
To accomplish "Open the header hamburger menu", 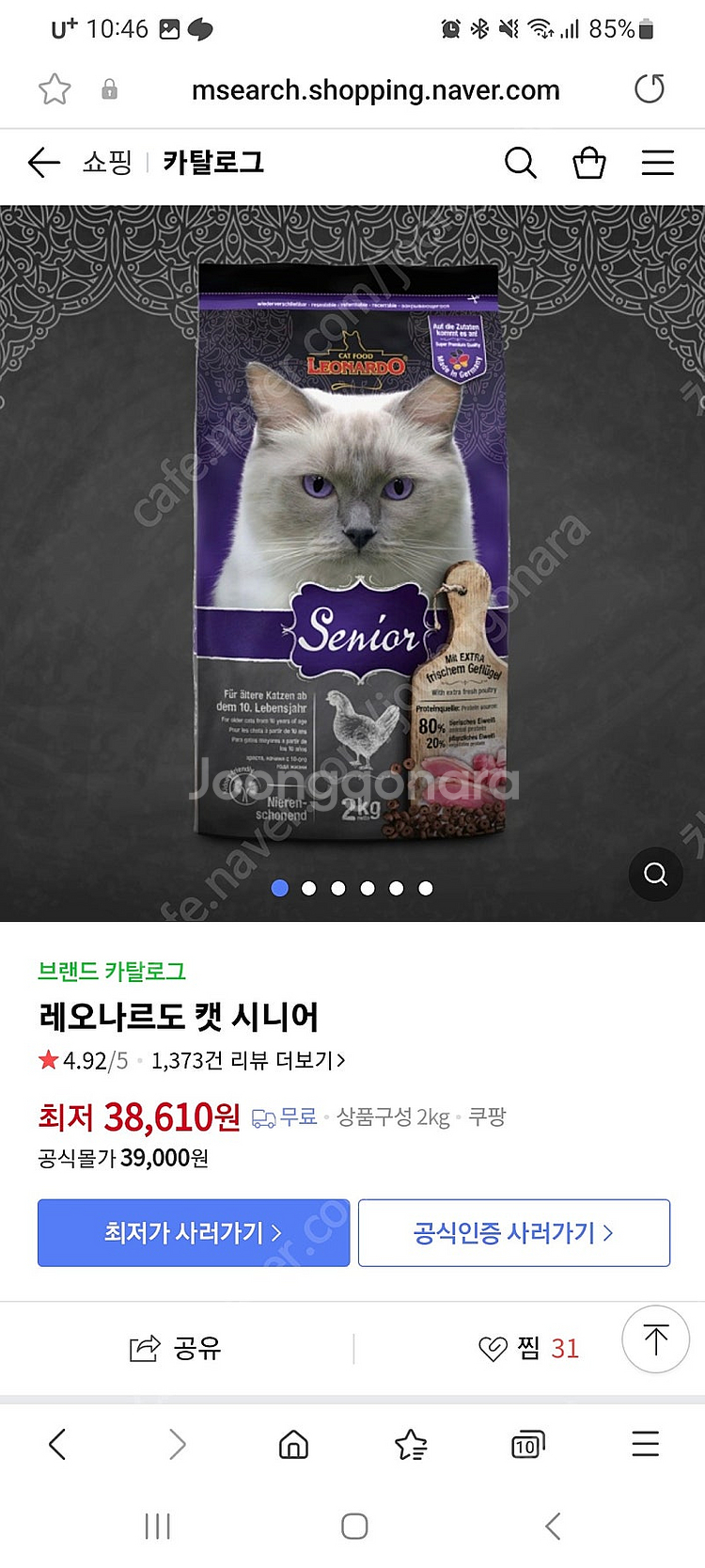I will (x=658, y=163).
